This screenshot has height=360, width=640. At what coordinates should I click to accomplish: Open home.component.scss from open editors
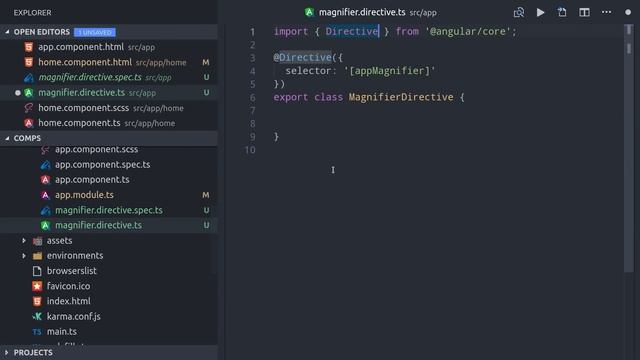coord(109,108)
